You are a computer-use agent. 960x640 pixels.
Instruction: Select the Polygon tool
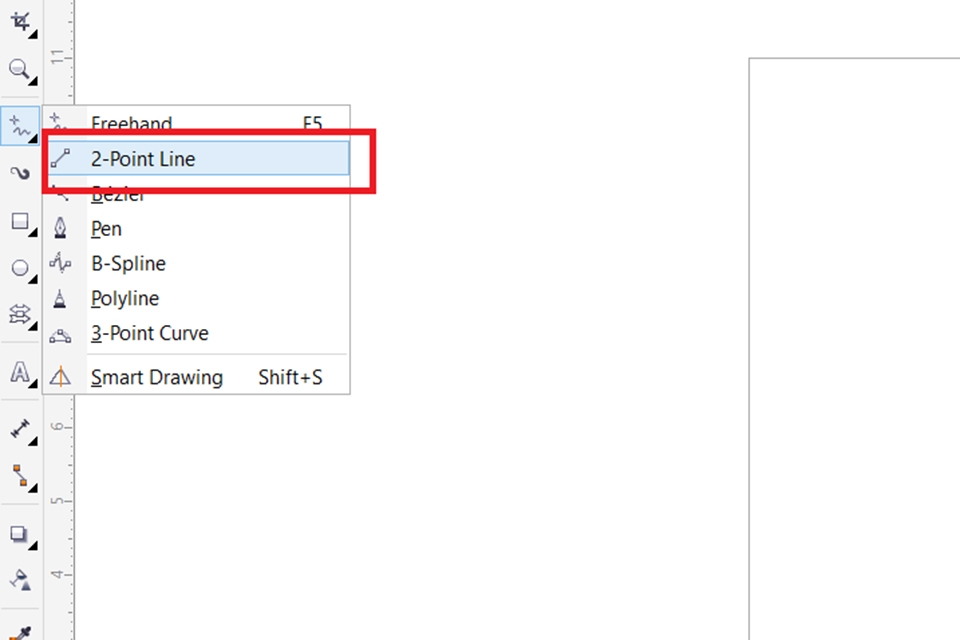pos(19,315)
